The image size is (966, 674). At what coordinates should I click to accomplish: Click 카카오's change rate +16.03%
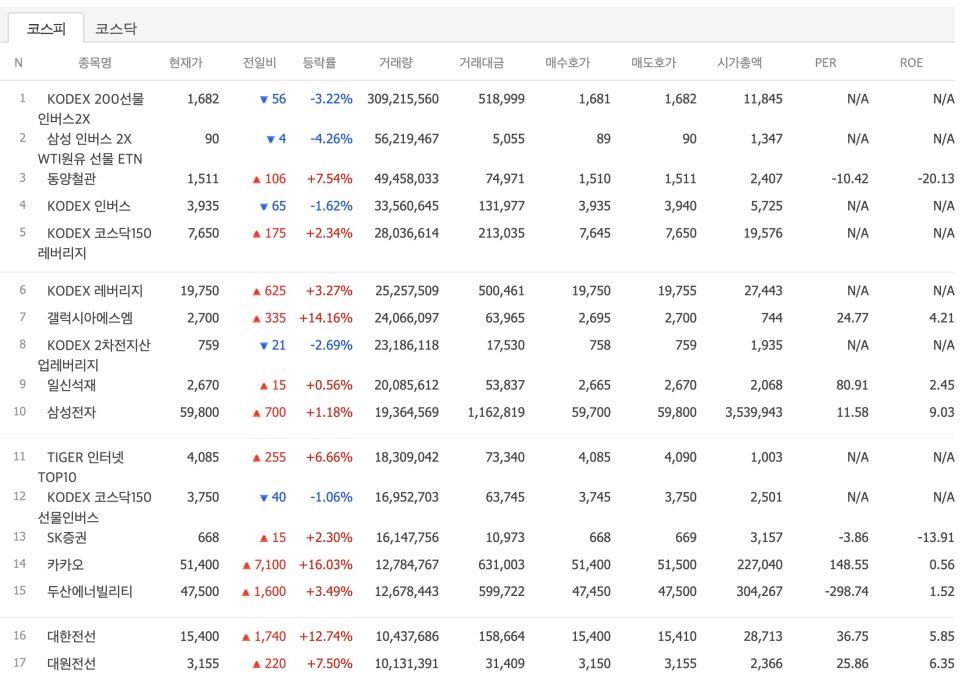point(326,564)
